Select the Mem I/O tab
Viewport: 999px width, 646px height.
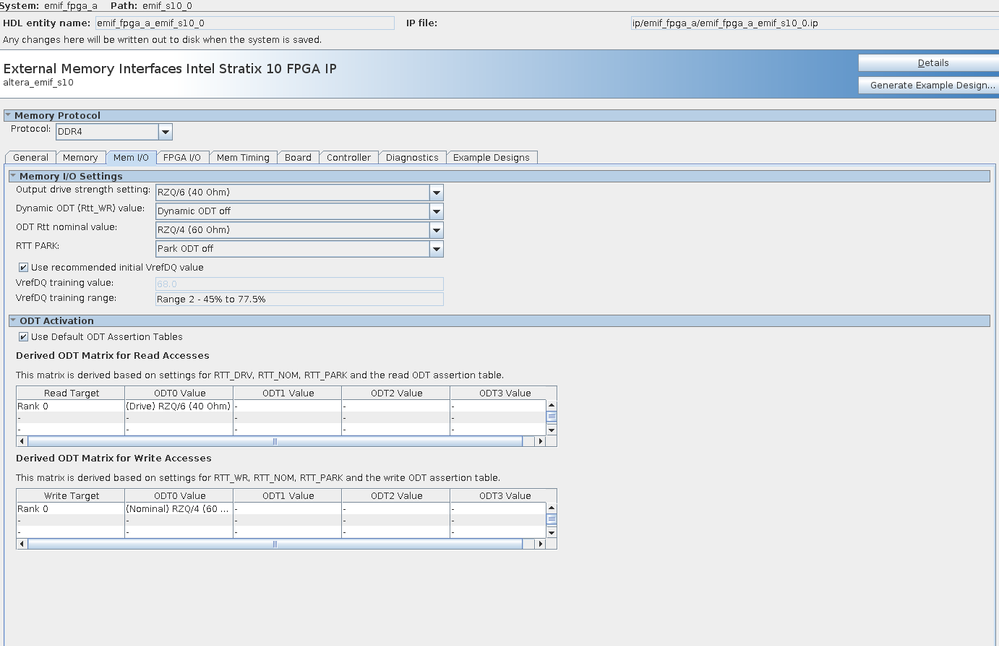coord(131,157)
